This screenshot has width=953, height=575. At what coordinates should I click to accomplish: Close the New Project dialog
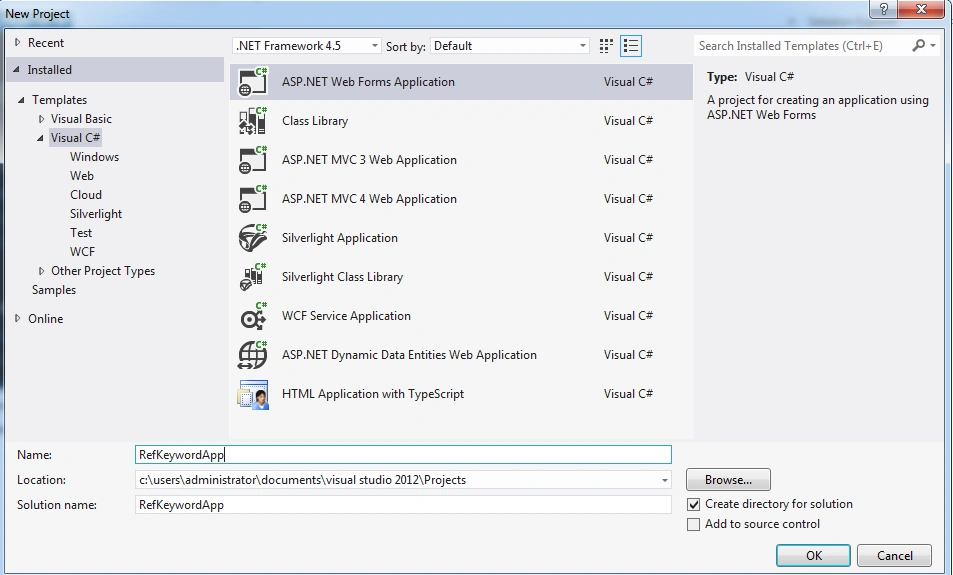pyautogui.click(x=921, y=9)
